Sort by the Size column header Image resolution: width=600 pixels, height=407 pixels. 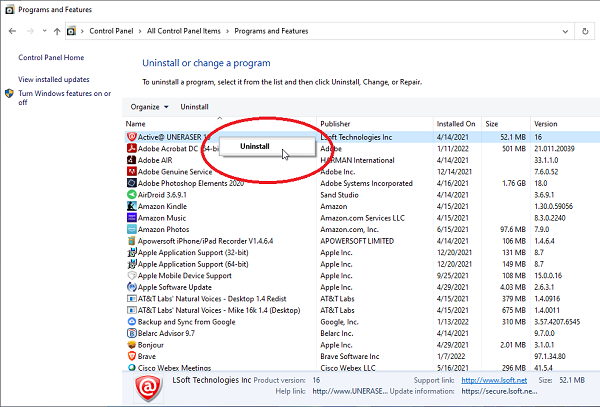492,124
